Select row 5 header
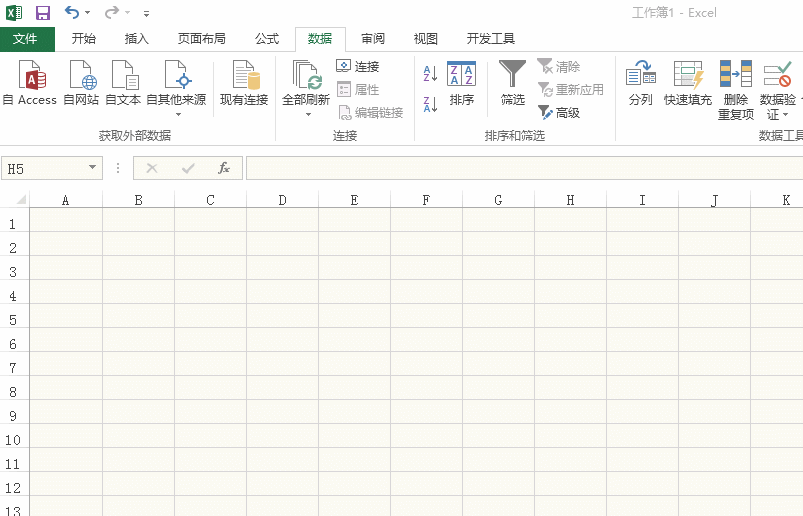 point(14,316)
